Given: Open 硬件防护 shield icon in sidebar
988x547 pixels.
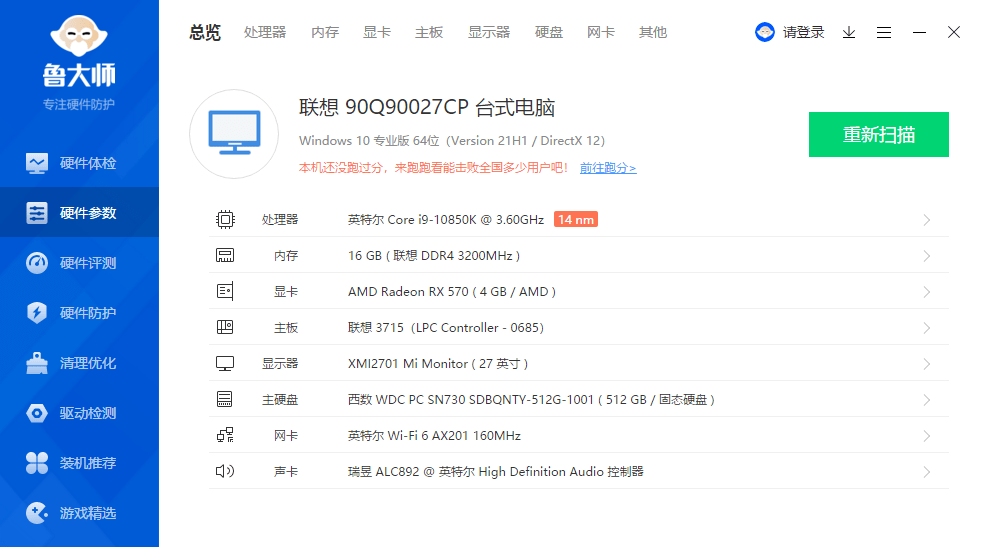Looking at the screenshot, I should 37,313.
